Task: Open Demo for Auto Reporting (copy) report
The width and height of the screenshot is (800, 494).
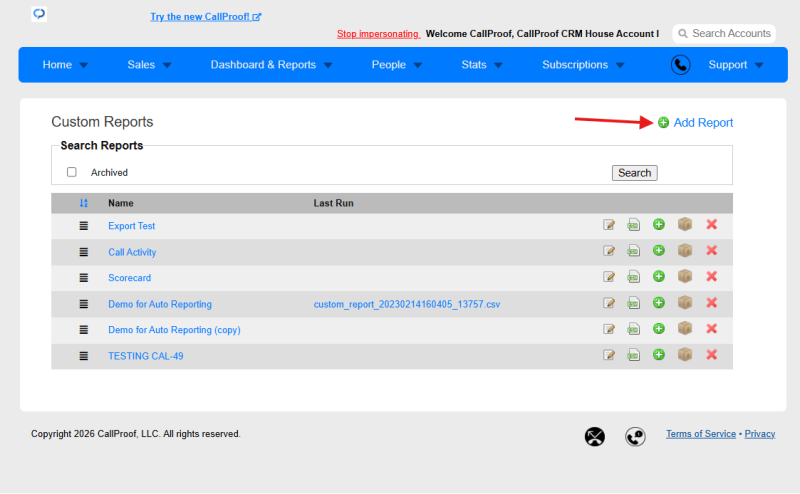Action: click(174, 330)
